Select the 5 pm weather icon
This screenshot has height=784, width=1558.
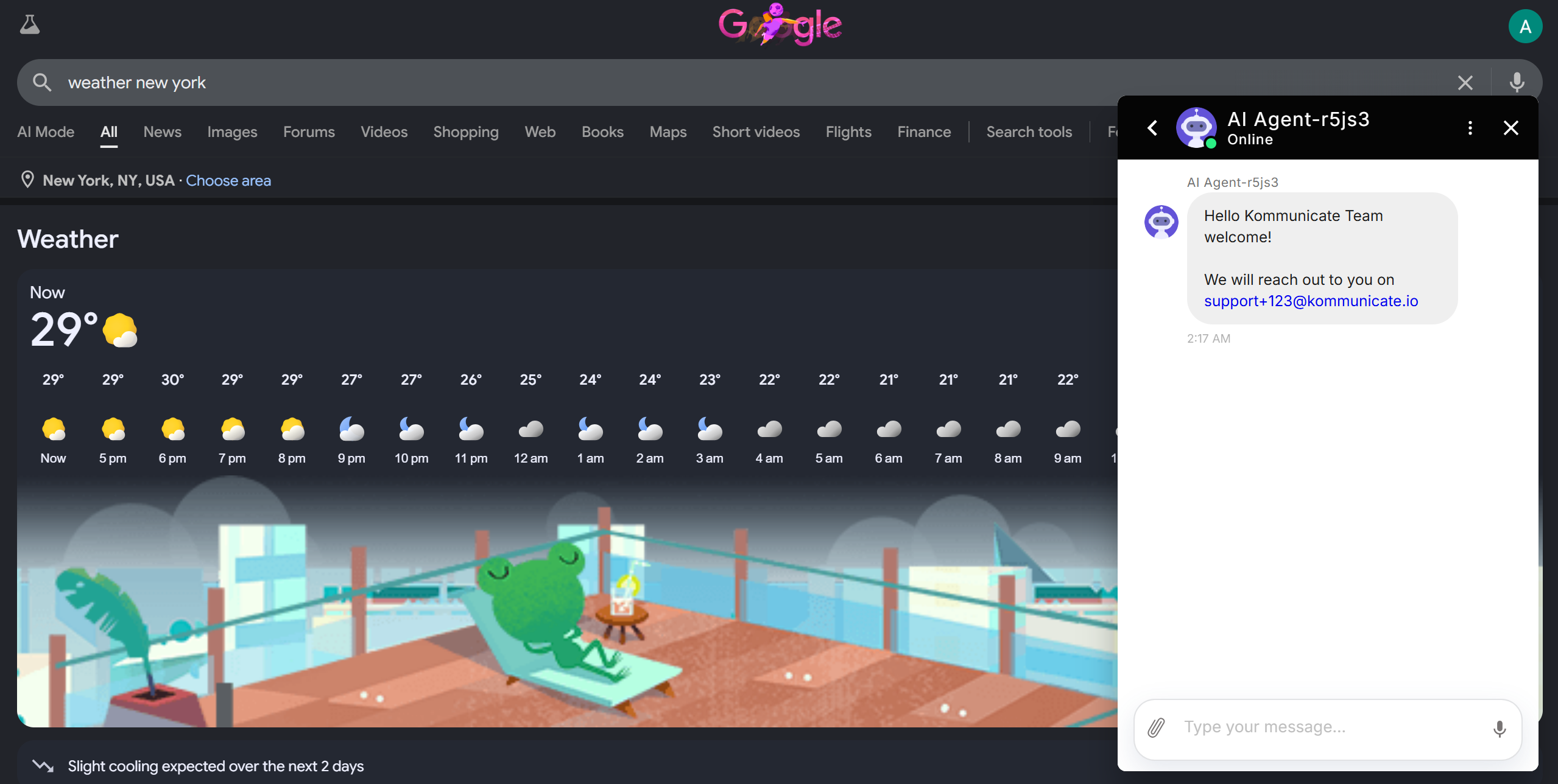point(113,430)
